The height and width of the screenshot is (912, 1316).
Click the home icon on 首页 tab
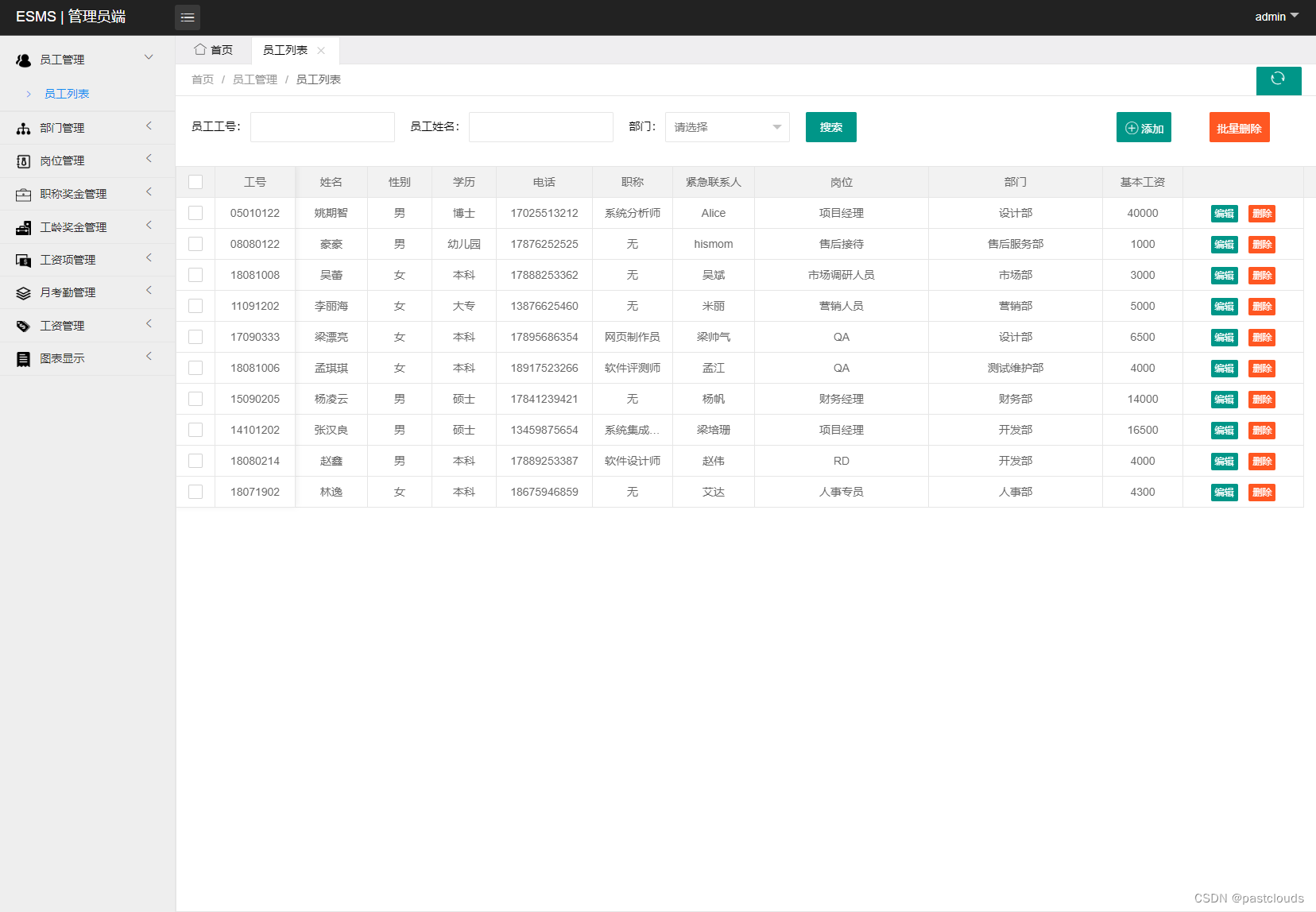click(200, 49)
